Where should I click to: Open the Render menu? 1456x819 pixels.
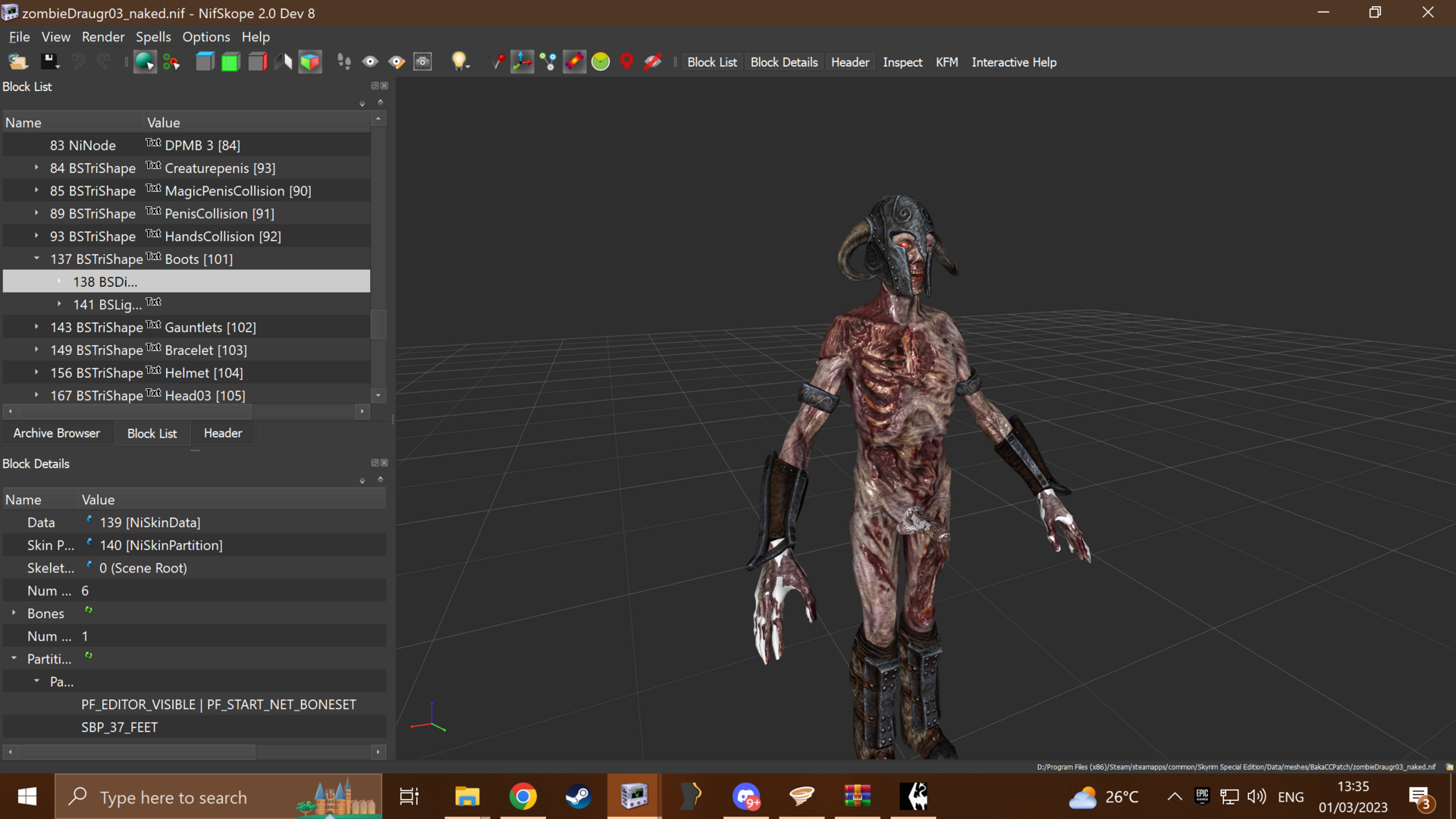[103, 36]
